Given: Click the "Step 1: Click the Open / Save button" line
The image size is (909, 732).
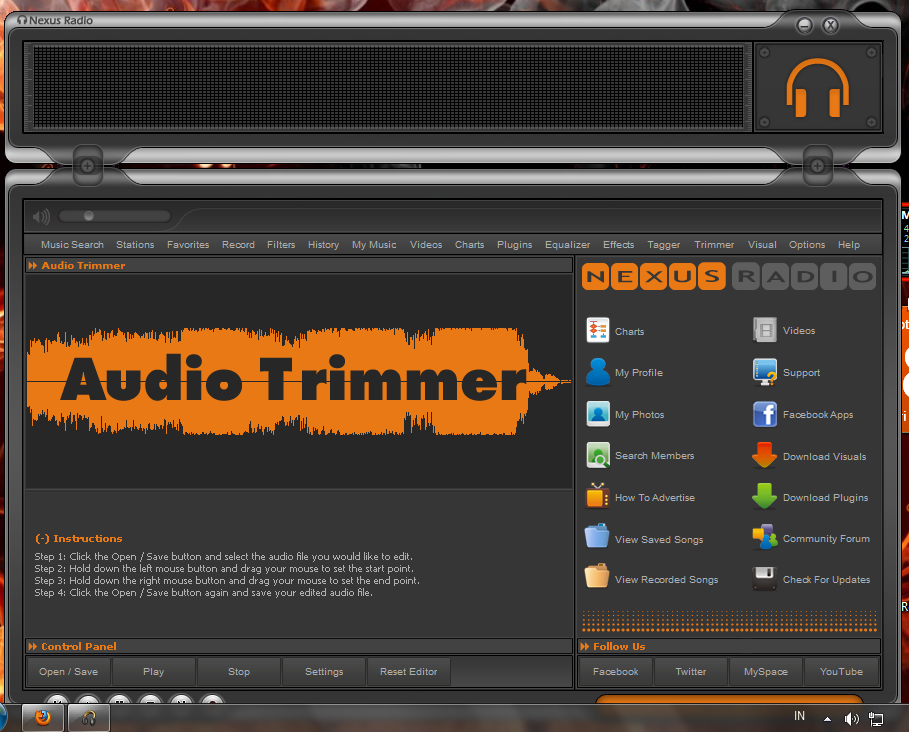Looking at the screenshot, I should click(x=224, y=556).
